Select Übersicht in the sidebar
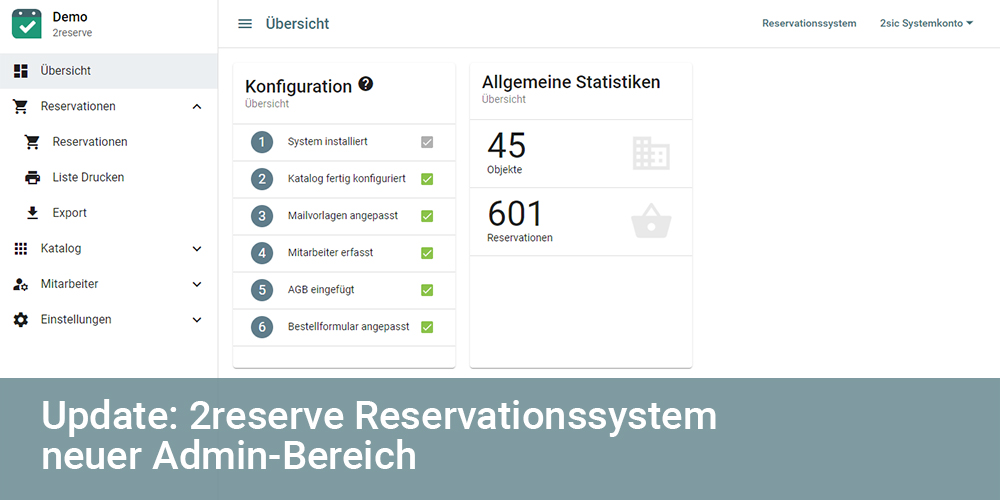Image resolution: width=1000 pixels, height=500 pixels. pyautogui.click(x=108, y=71)
